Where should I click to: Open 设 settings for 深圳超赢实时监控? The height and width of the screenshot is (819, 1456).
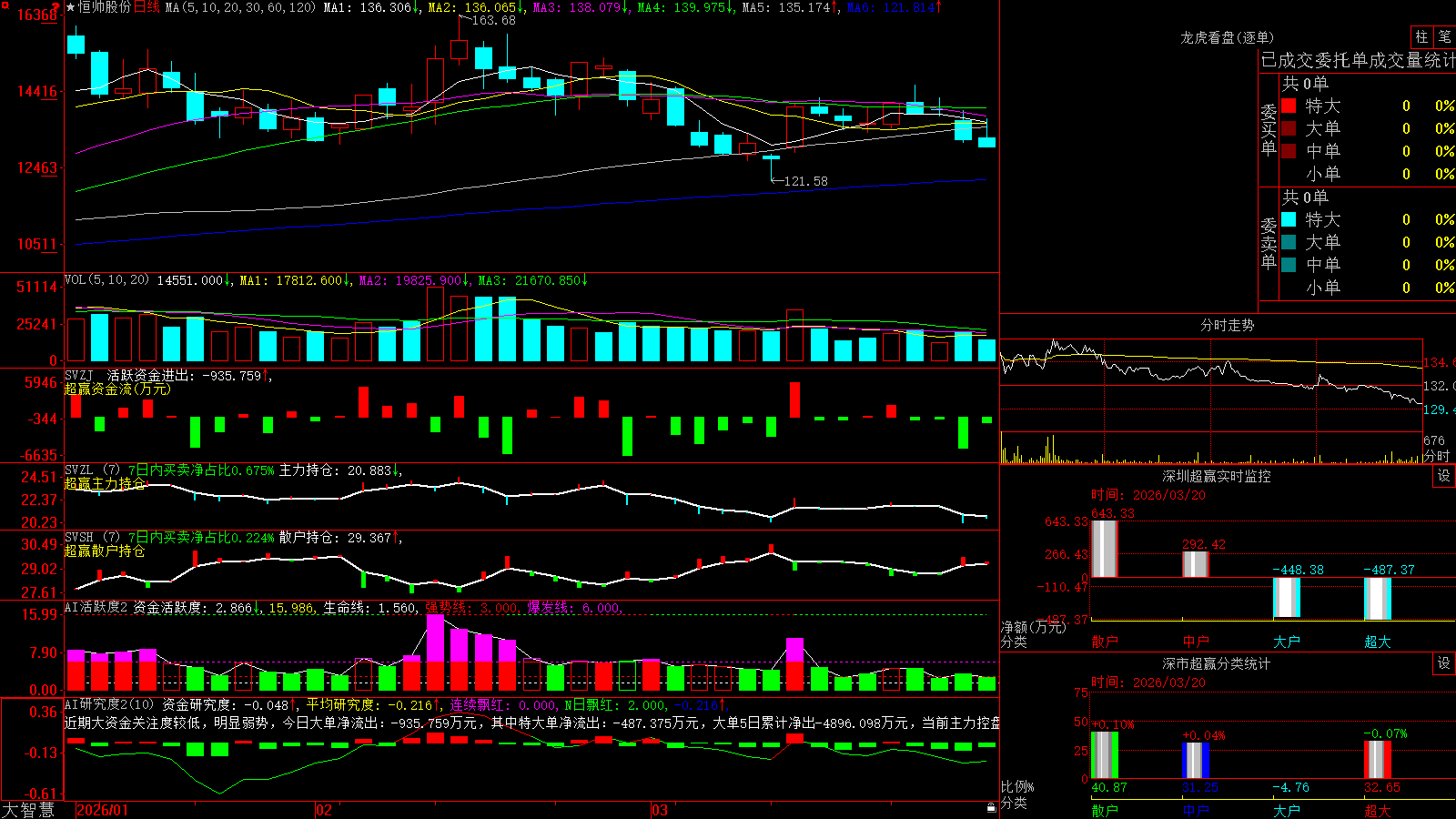click(x=1444, y=476)
